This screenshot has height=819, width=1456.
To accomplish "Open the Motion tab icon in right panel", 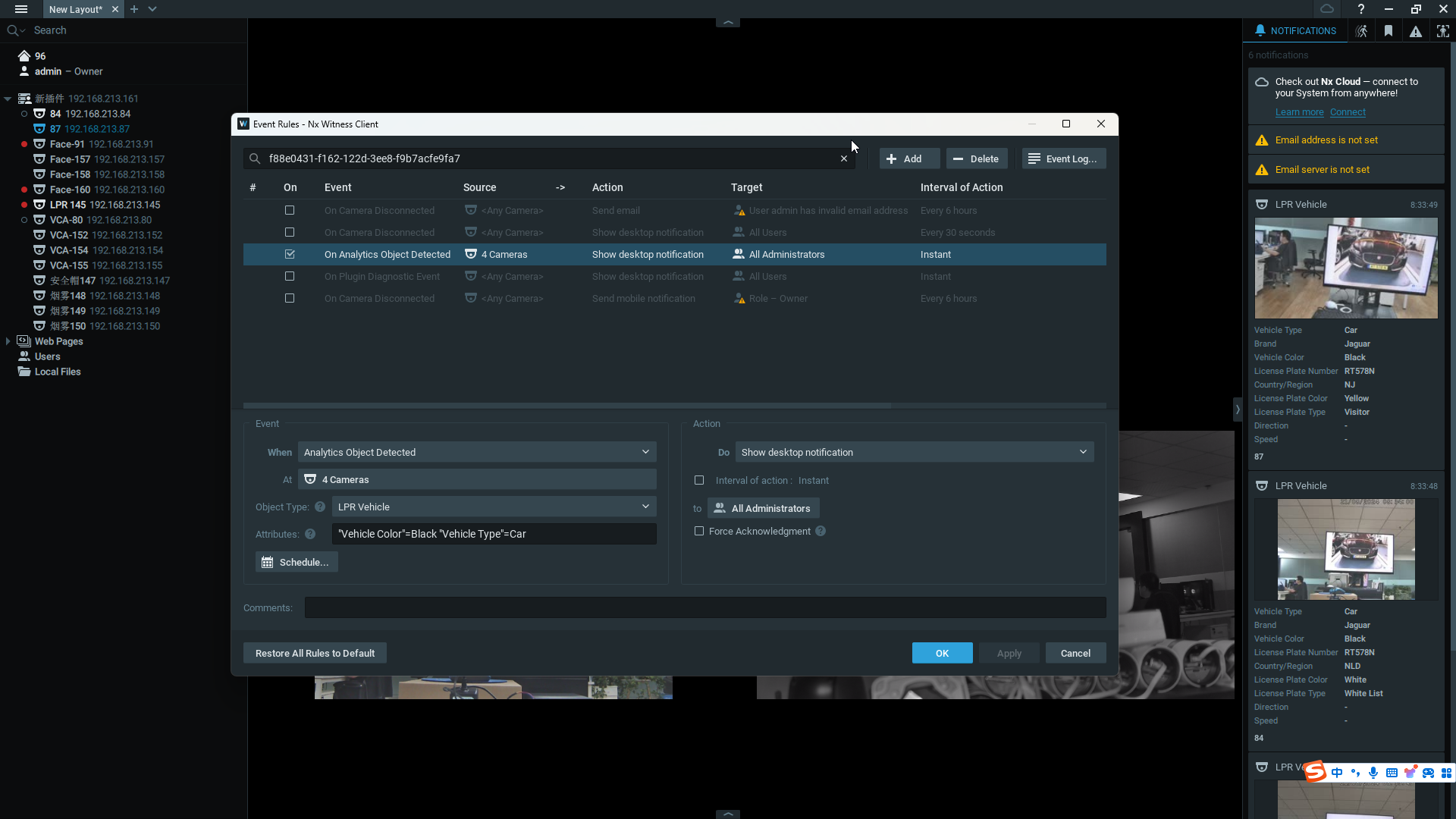I will pos(1362,31).
